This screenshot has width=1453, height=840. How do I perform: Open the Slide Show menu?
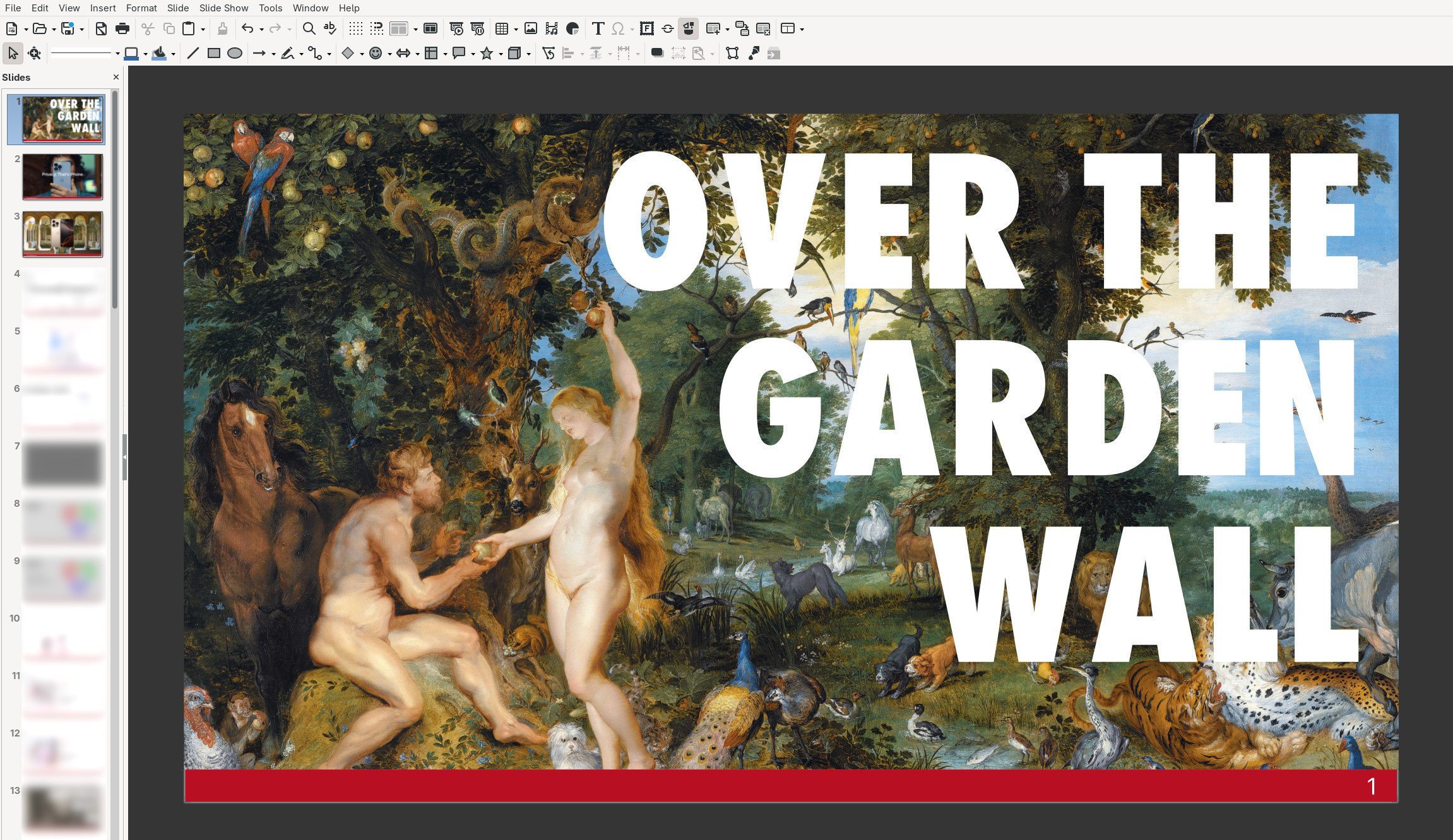(x=224, y=8)
